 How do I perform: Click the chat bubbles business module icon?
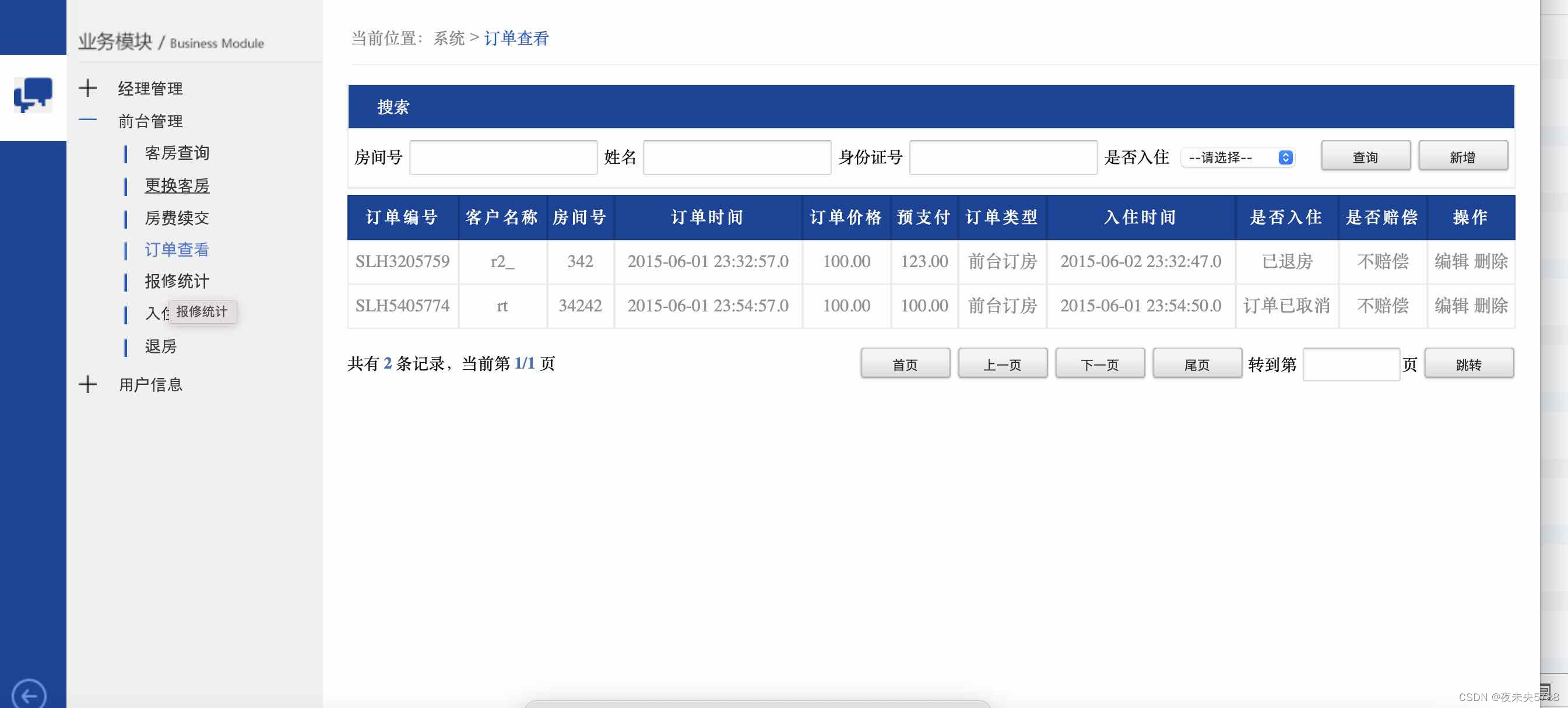tap(33, 95)
